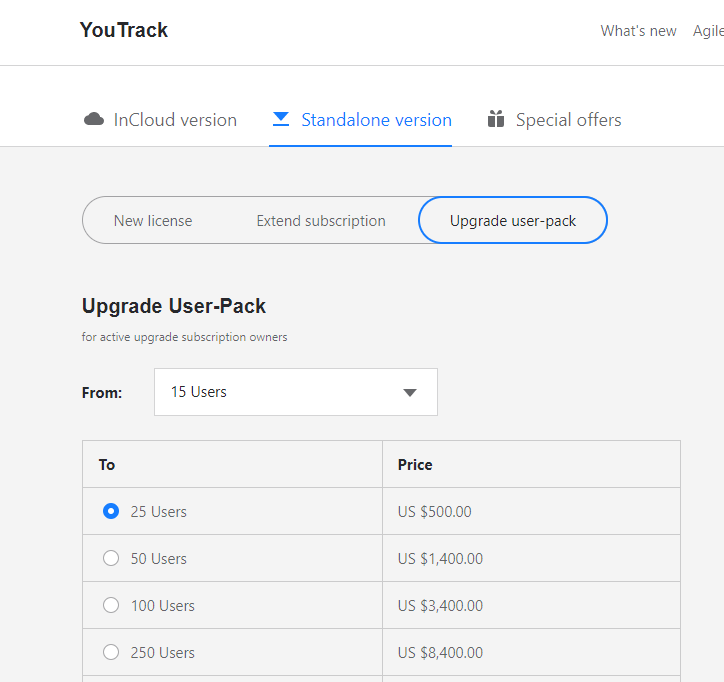Click the dropdown arrow in the From field

pos(409,392)
